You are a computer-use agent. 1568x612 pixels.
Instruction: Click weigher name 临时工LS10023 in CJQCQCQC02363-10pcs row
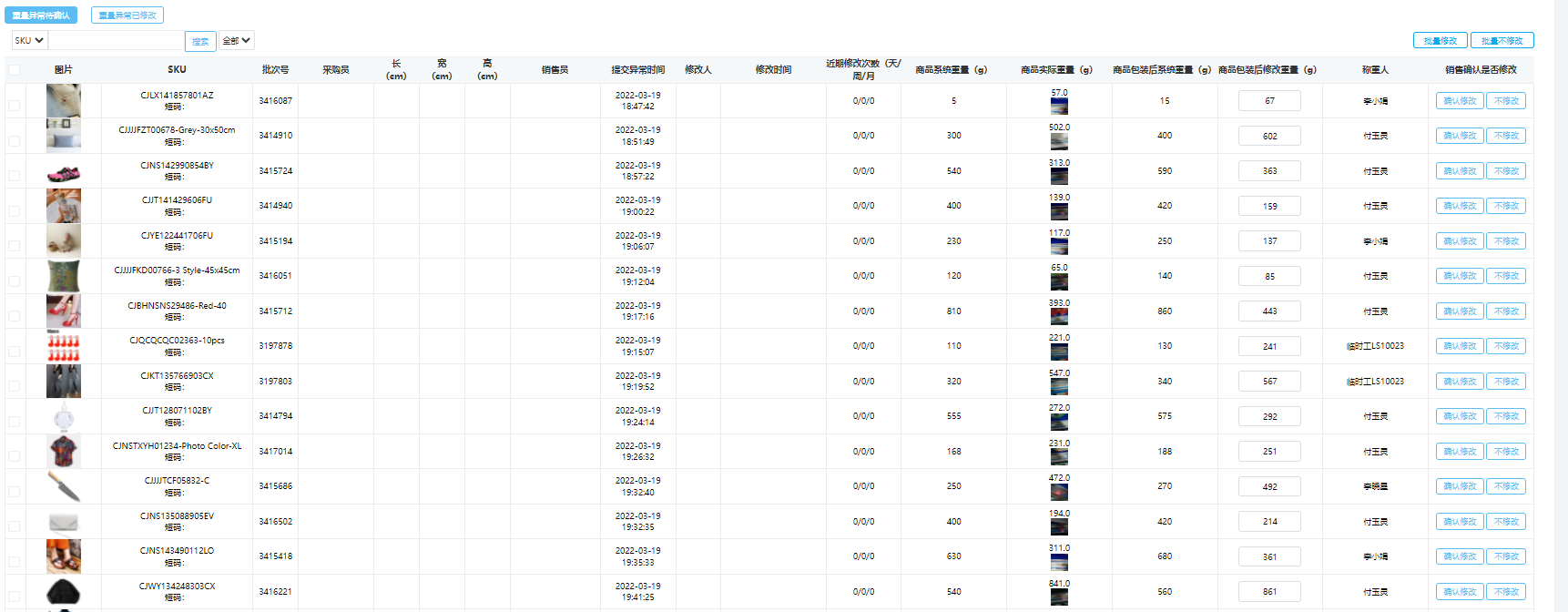pyautogui.click(x=1375, y=346)
